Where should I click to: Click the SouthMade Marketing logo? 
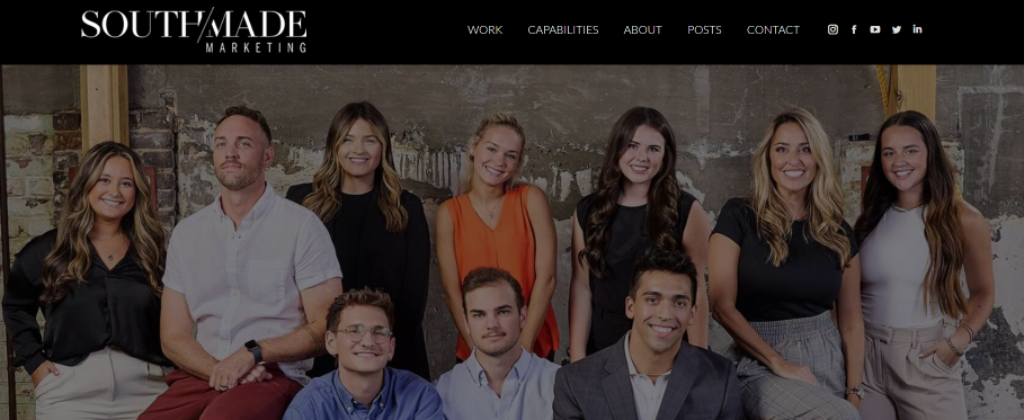[x=194, y=31]
